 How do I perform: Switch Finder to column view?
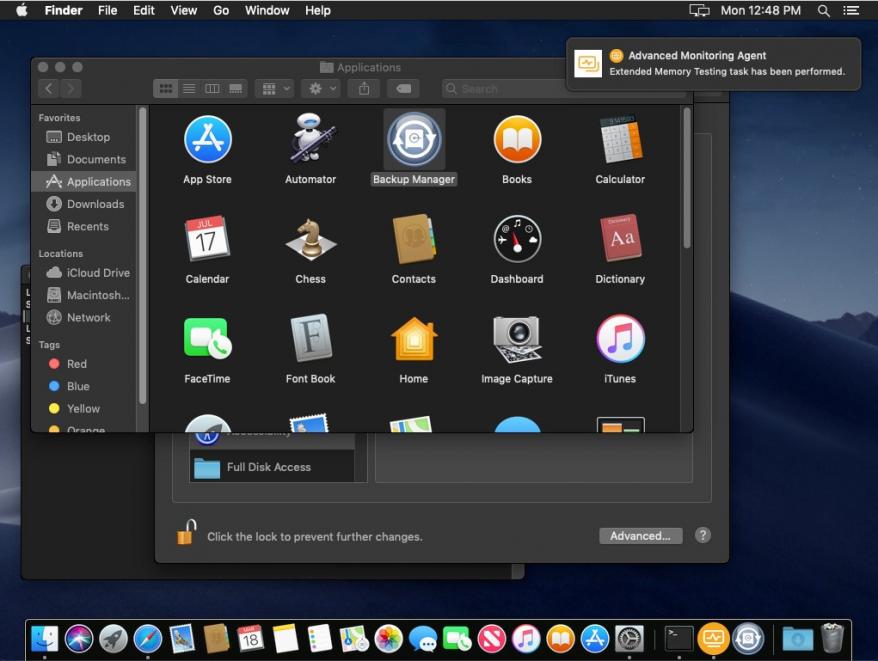[212, 89]
